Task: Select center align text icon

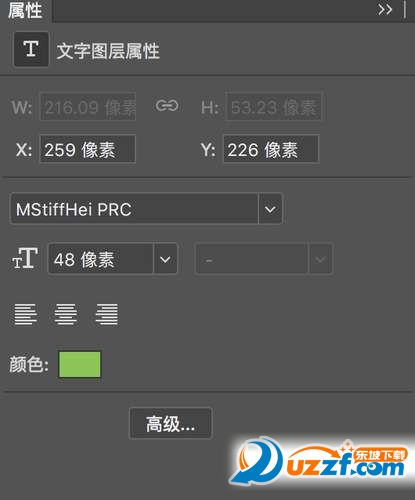Action: click(66, 314)
